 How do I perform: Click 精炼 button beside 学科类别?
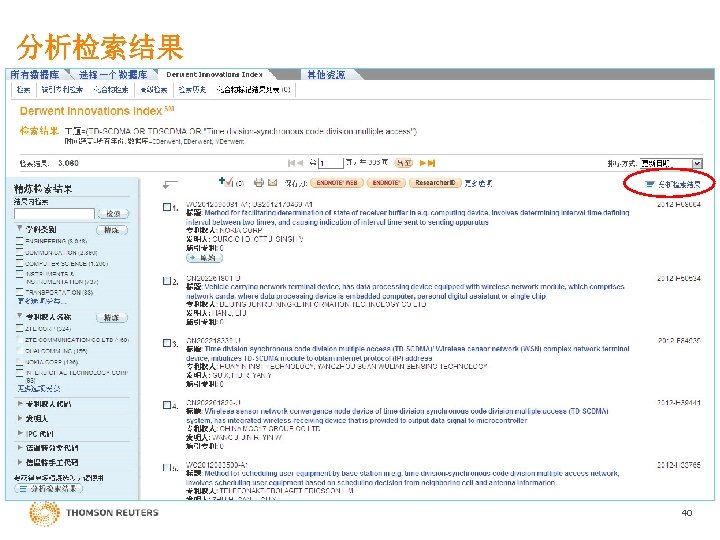click(112, 230)
